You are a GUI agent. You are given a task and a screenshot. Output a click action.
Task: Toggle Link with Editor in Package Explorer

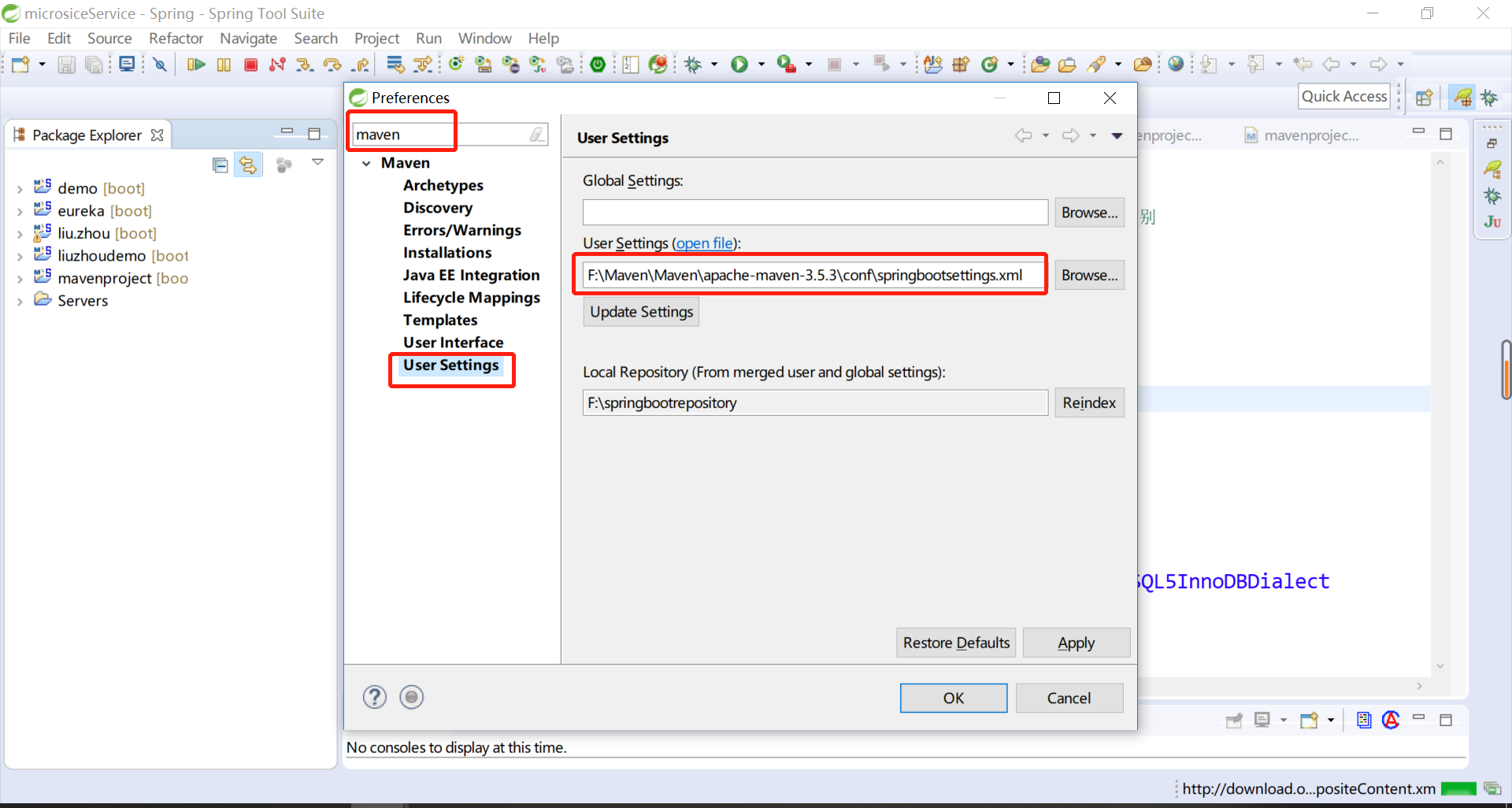[248, 165]
